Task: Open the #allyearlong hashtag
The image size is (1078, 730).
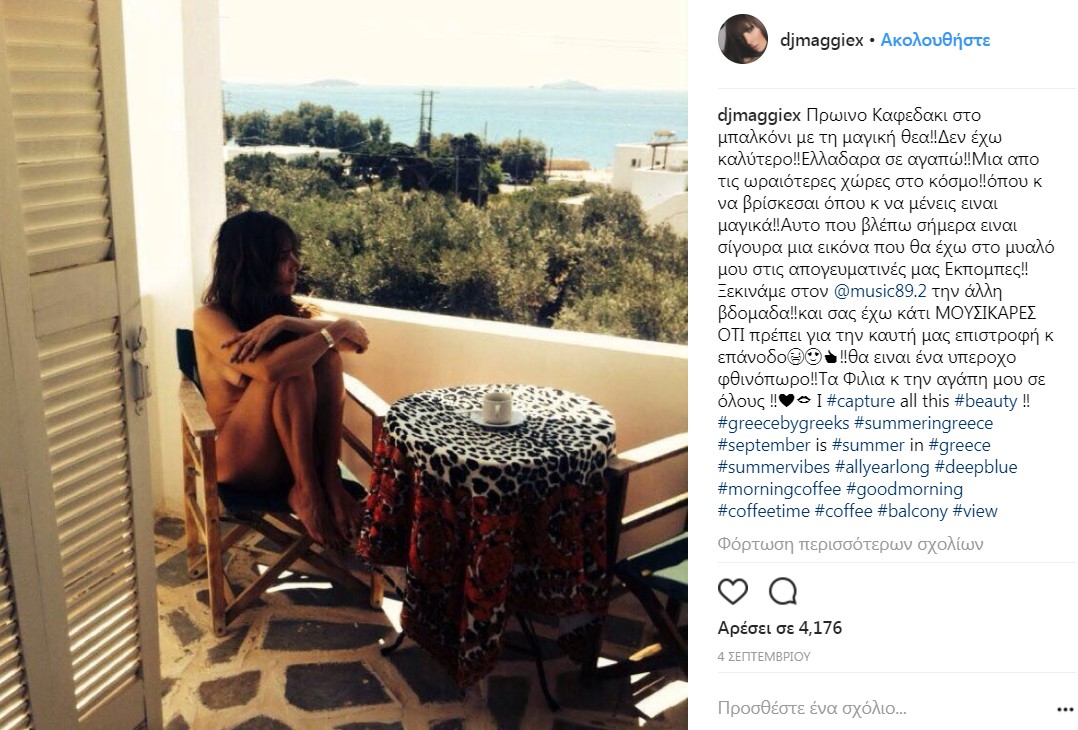Action: [x=882, y=467]
